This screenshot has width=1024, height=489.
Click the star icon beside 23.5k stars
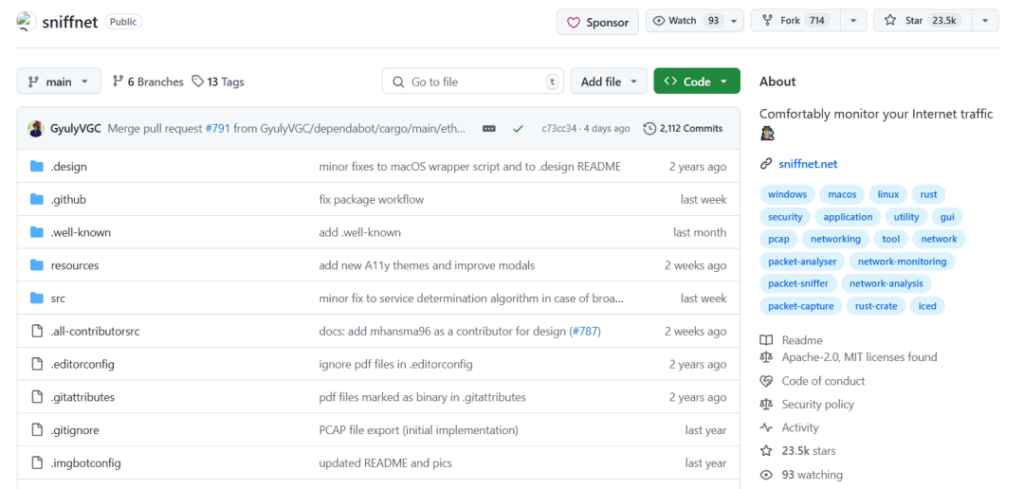pos(766,451)
